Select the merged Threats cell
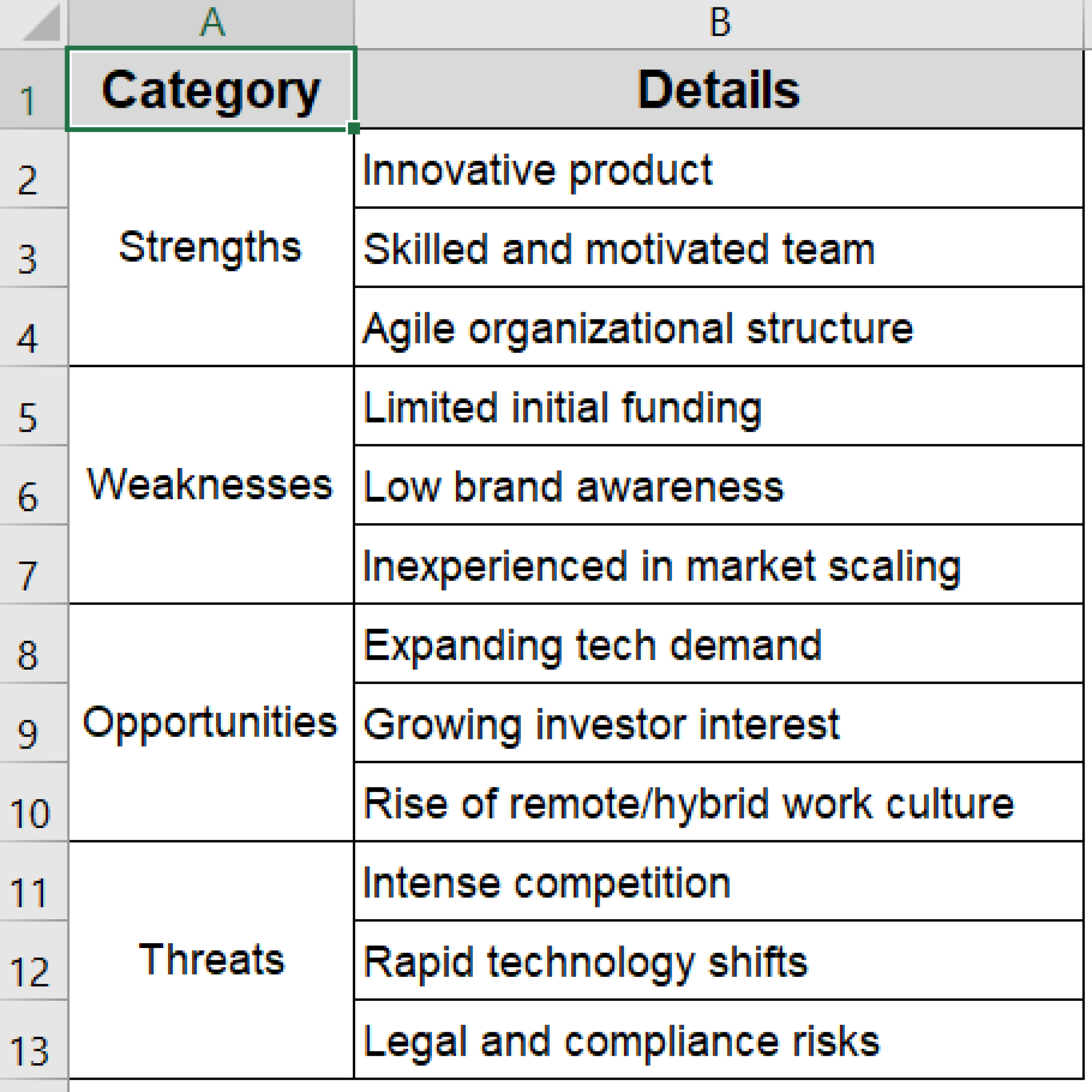Screen dimensions: 1092x1092 pyautogui.click(x=210, y=960)
